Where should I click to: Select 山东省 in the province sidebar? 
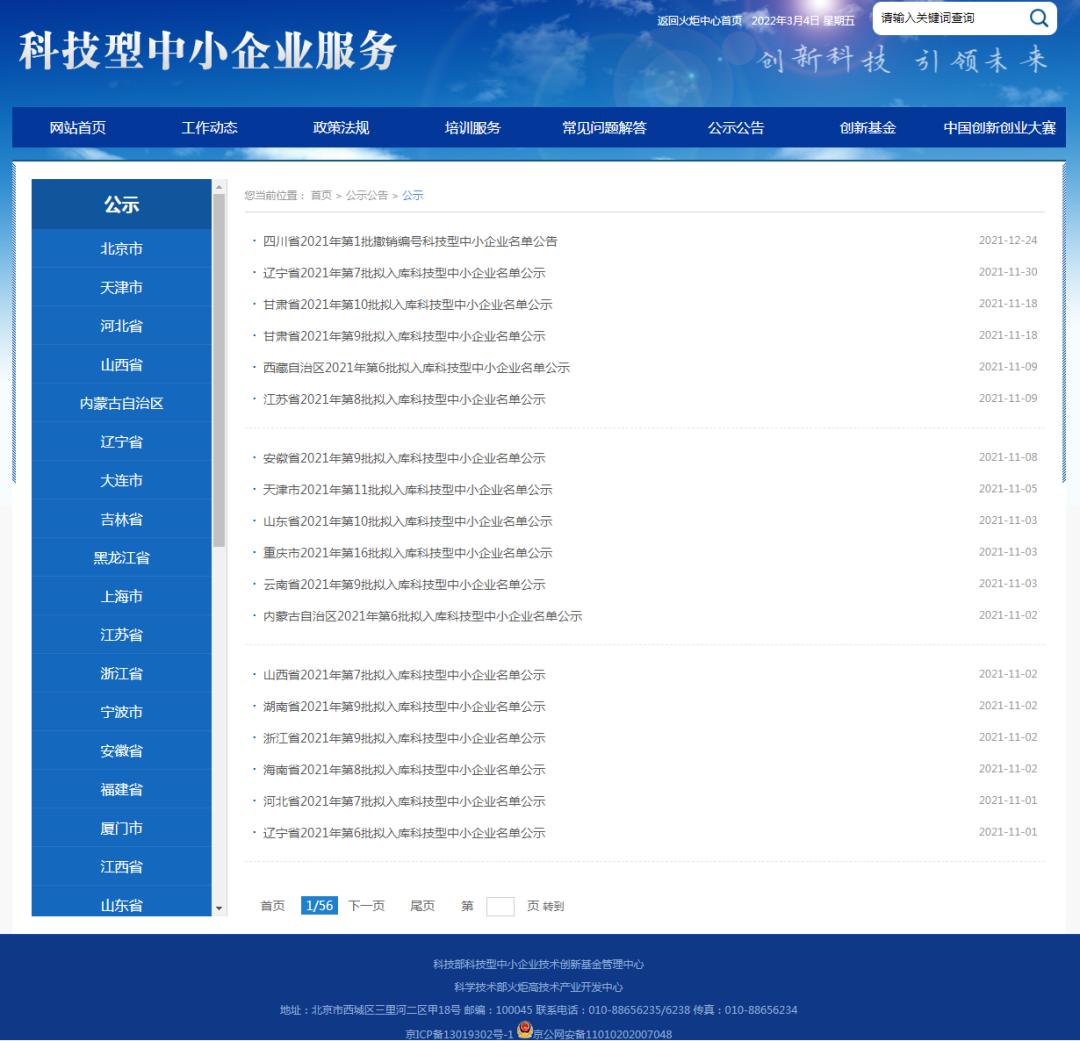click(120, 905)
